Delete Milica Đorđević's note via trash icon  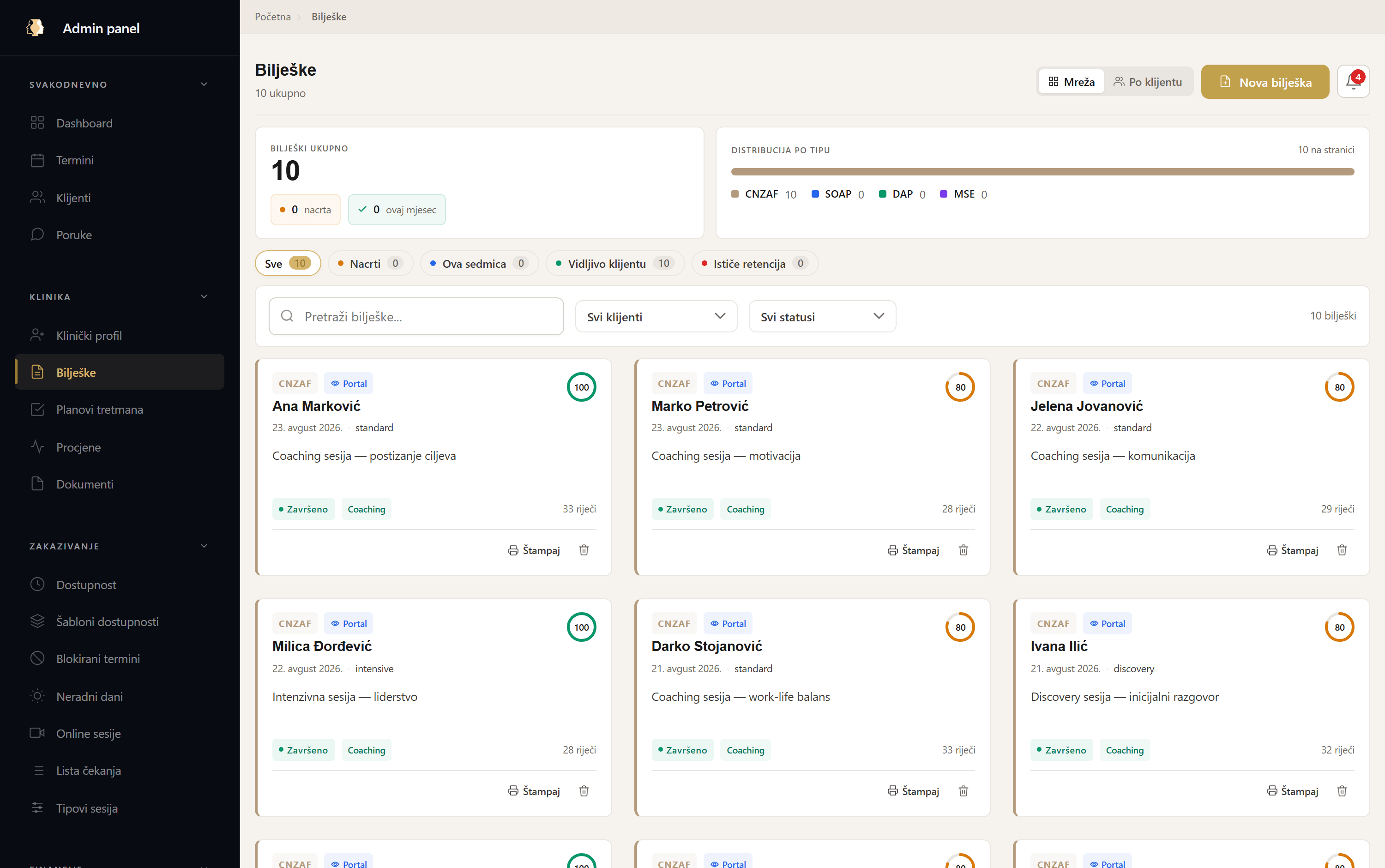click(584, 791)
